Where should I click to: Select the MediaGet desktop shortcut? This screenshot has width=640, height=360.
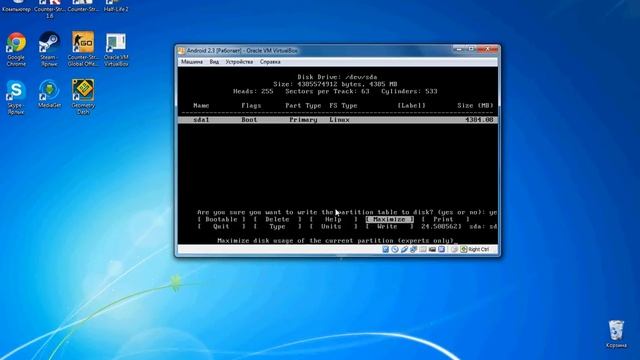pos(49,94)
